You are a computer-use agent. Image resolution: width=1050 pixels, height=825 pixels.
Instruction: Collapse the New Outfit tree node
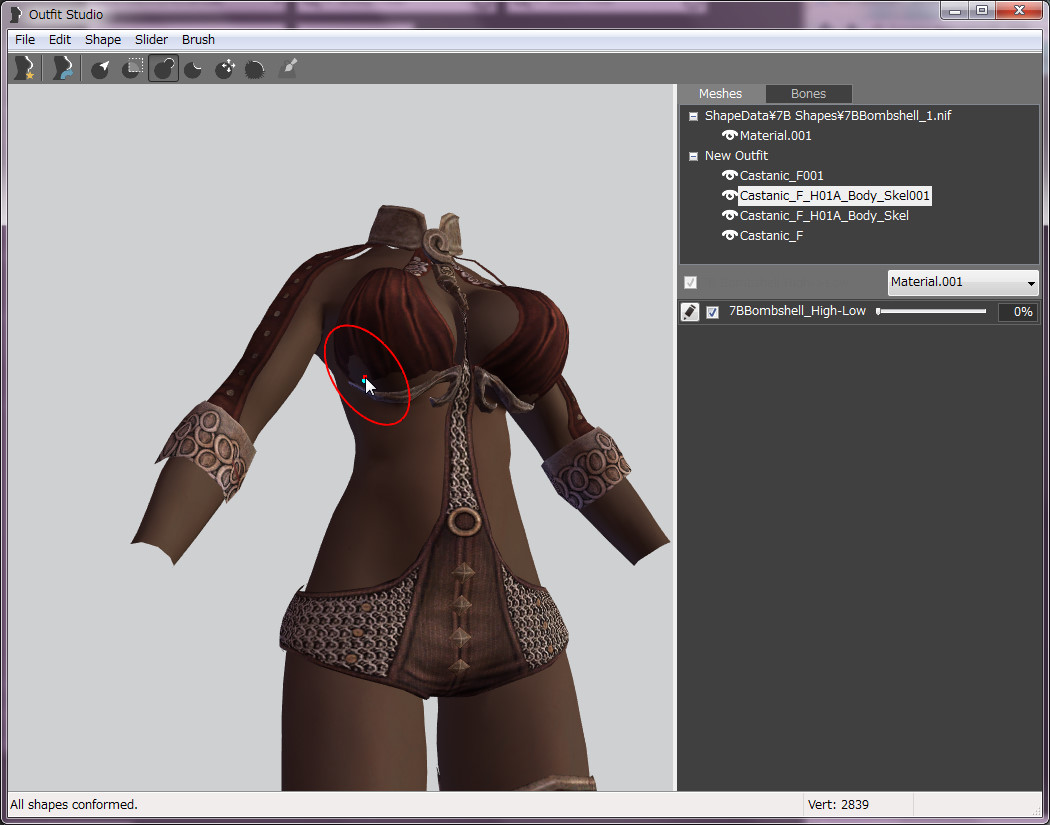(693, 156)
